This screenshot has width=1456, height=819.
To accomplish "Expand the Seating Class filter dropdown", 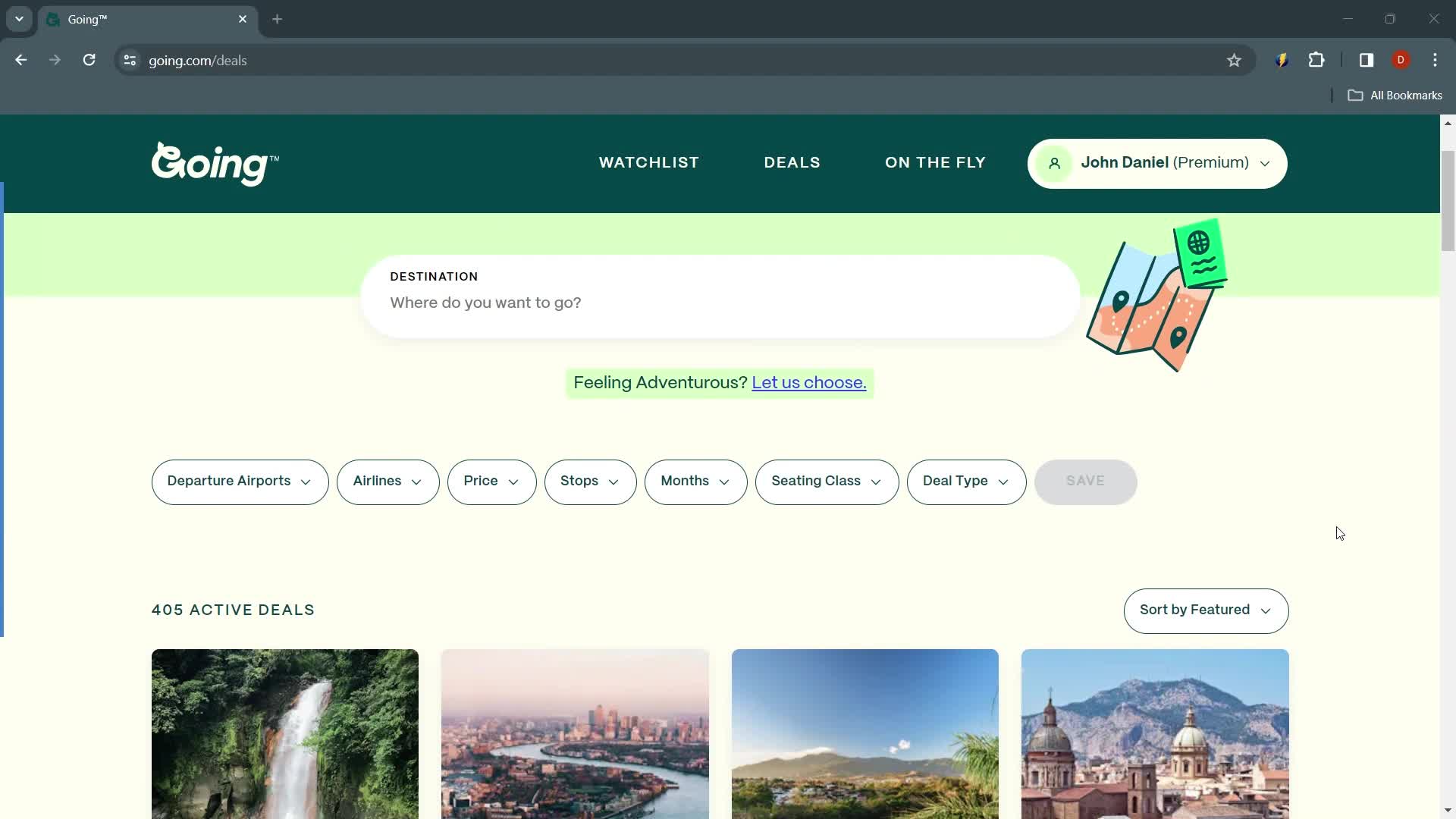I will (826, 482).
